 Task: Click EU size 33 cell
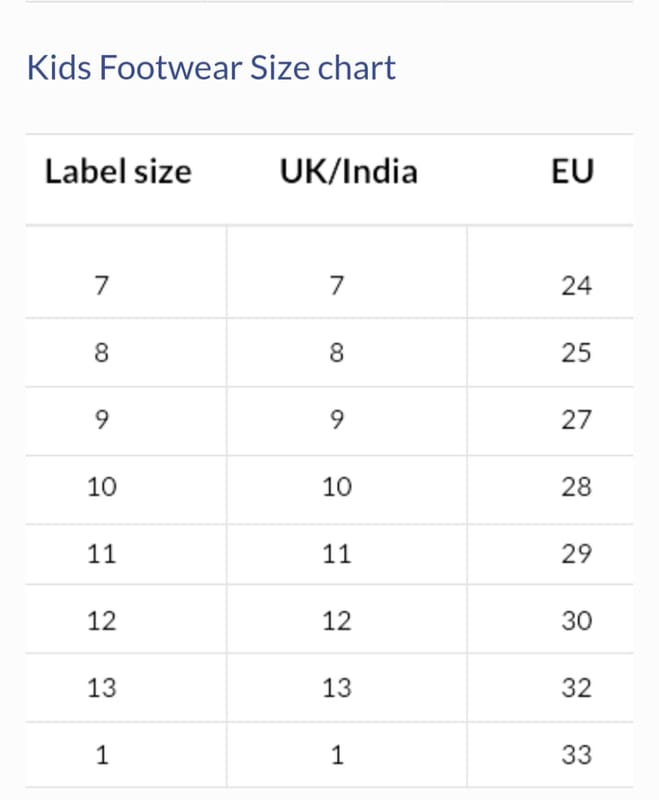(576, 755)
